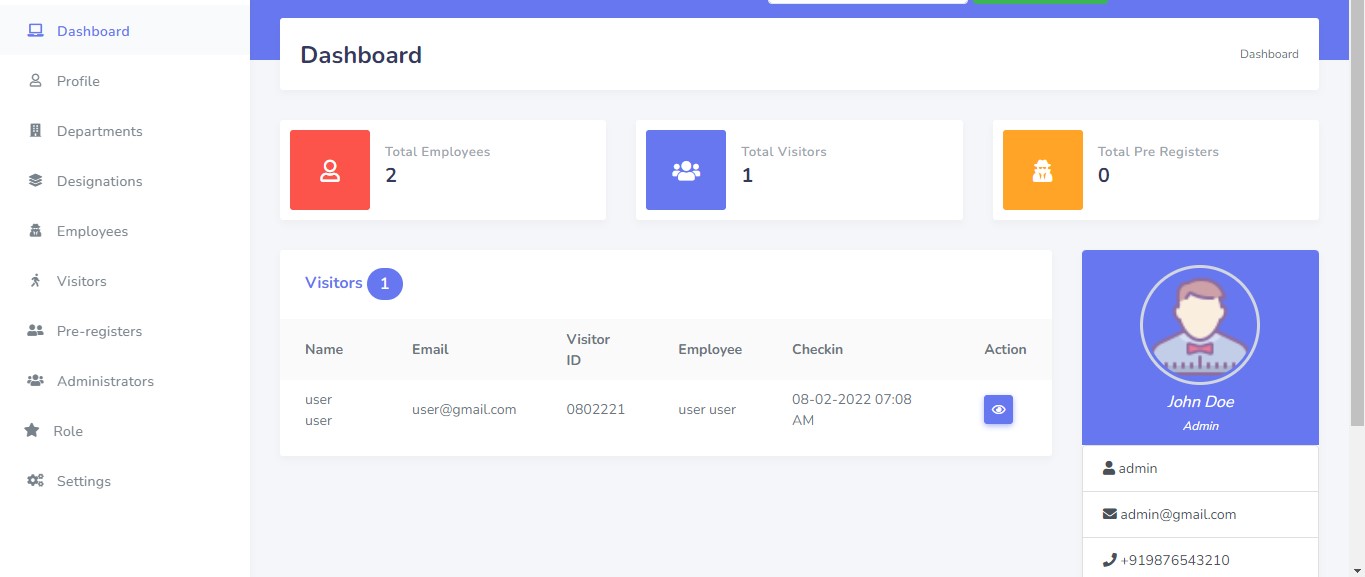Click the Dashboard laptop icon in sidebar
Viewport: 1365px width, 577px height.
(36, 31)
